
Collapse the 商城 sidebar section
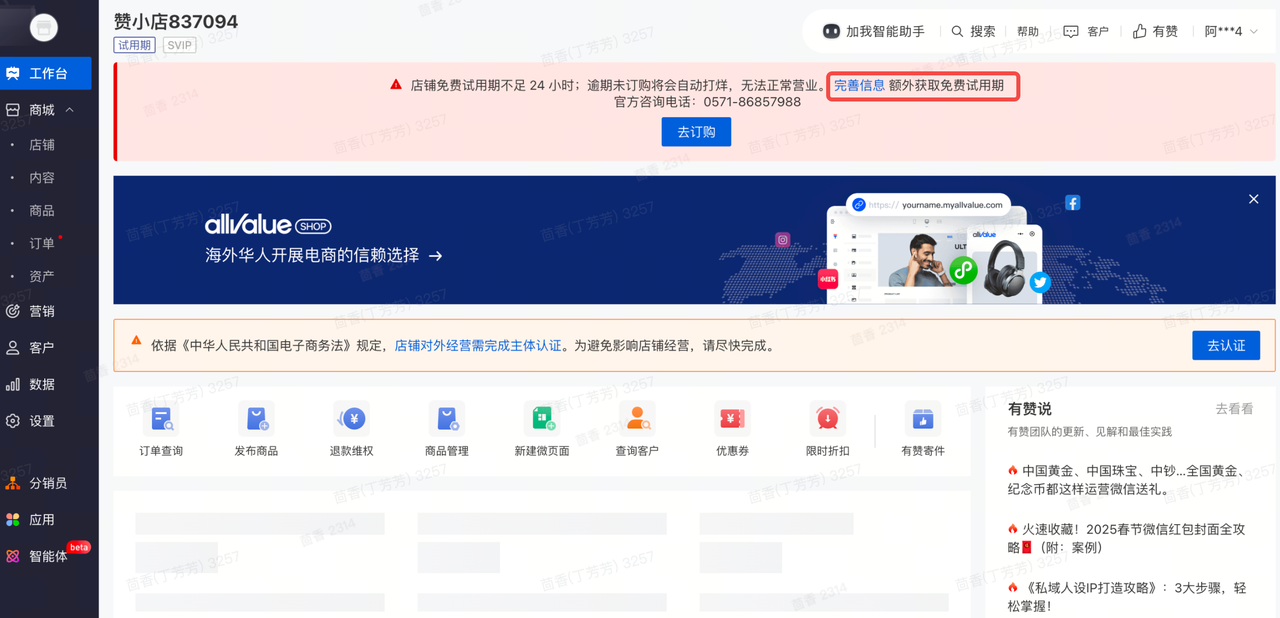(x=69, y=110)
